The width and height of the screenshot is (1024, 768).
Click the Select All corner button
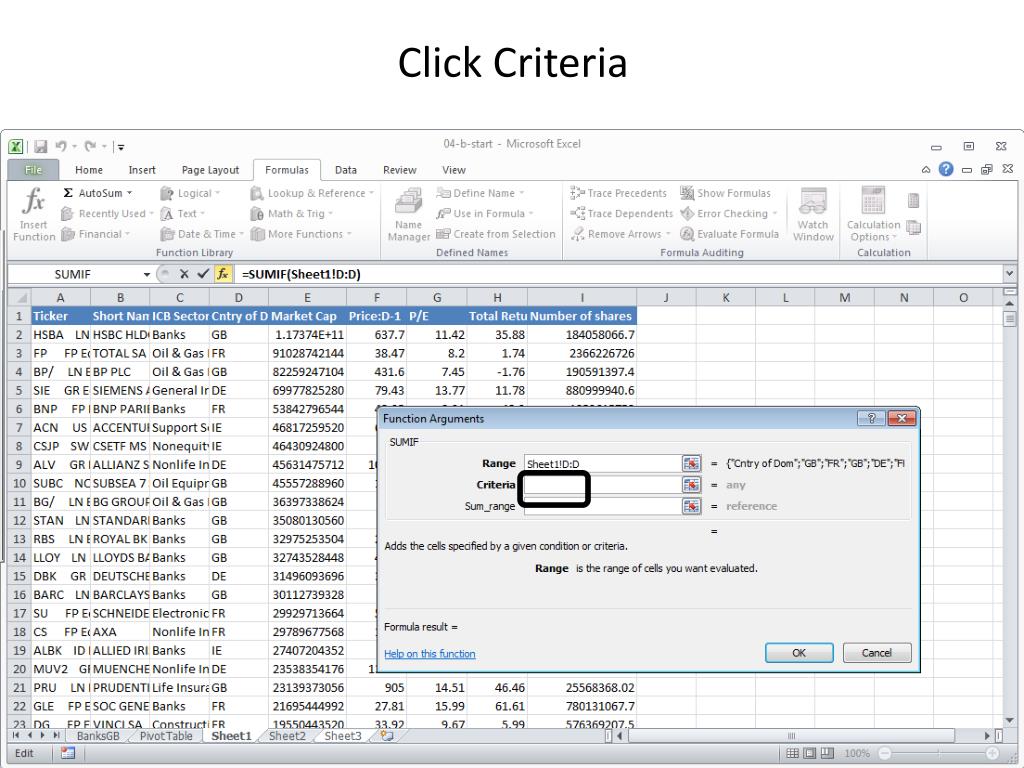(x=20, y=298)
